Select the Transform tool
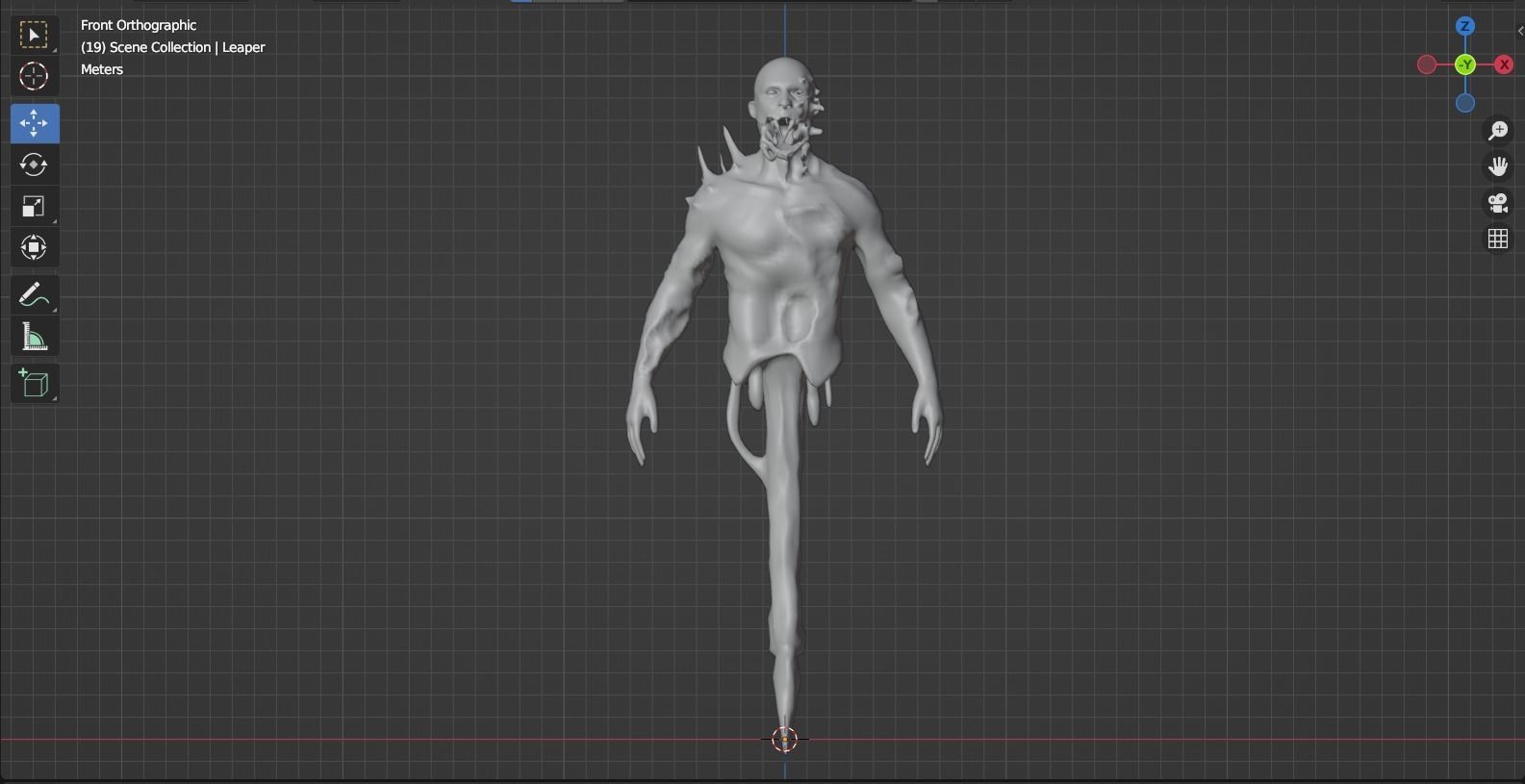Screen dimensions: 1525x784 point(34,248)
